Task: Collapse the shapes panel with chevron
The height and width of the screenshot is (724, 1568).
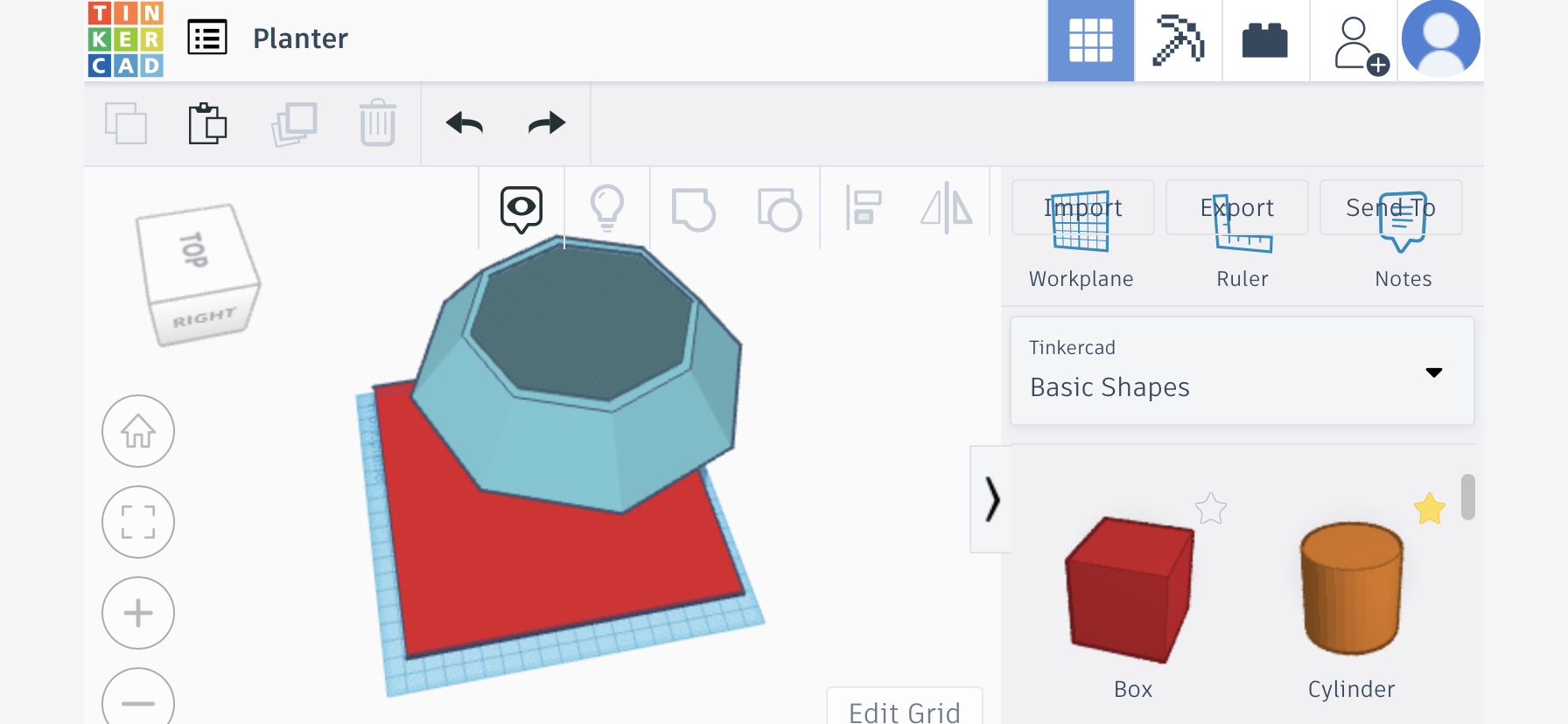Action: tap(991, 499)
